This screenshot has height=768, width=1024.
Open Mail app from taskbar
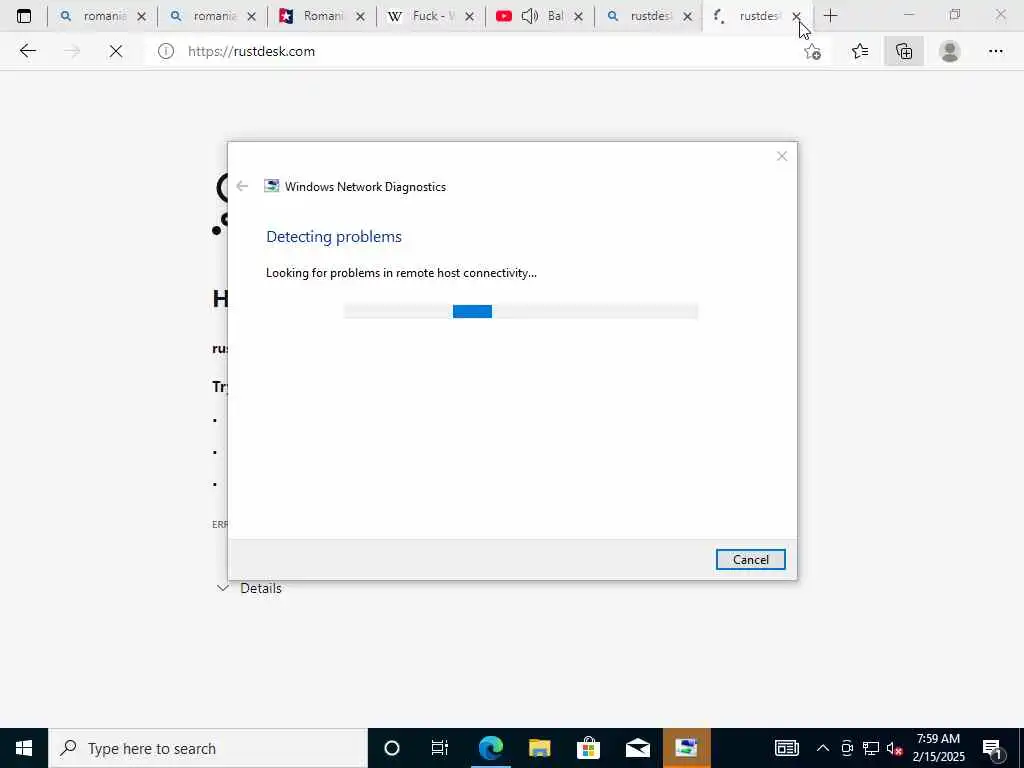[637, 748]
